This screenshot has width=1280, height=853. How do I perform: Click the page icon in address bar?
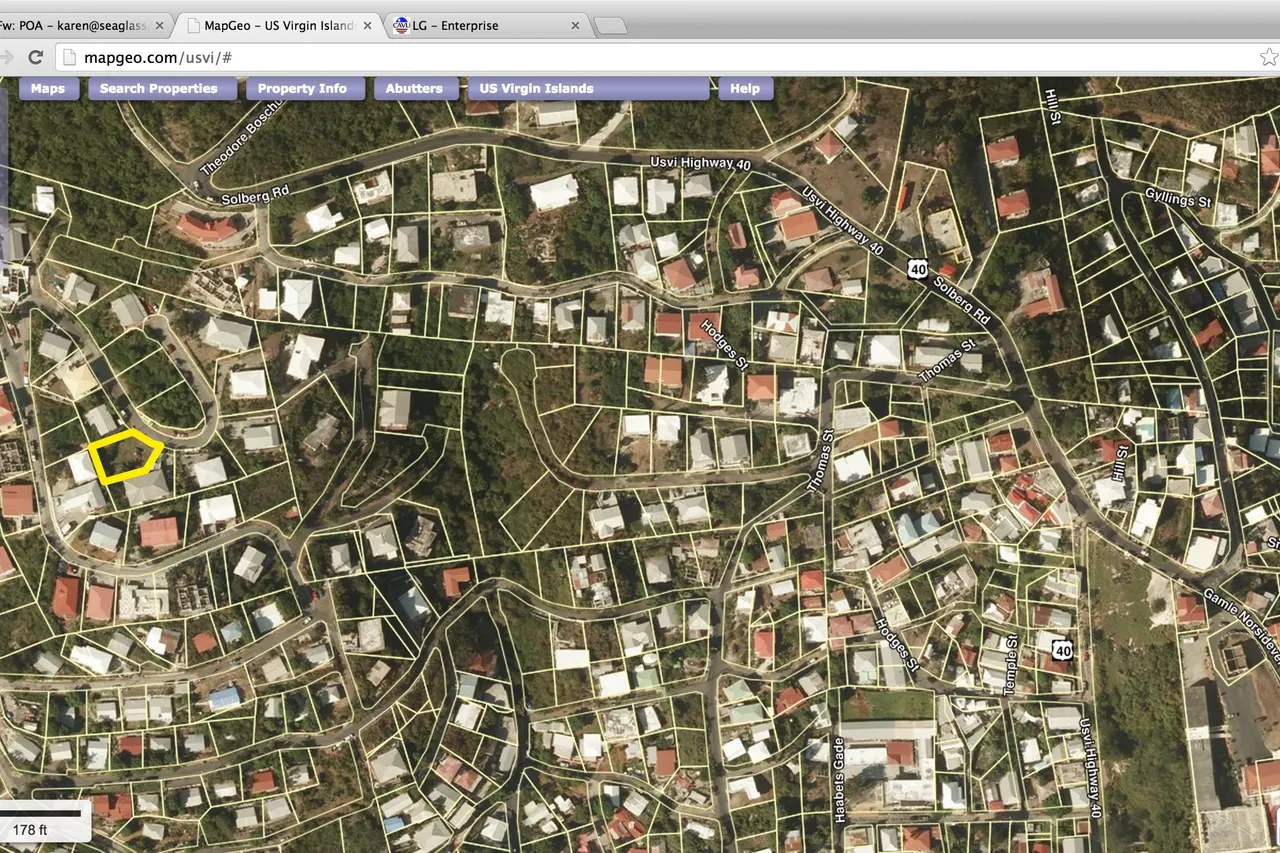(x=69, y=57)
